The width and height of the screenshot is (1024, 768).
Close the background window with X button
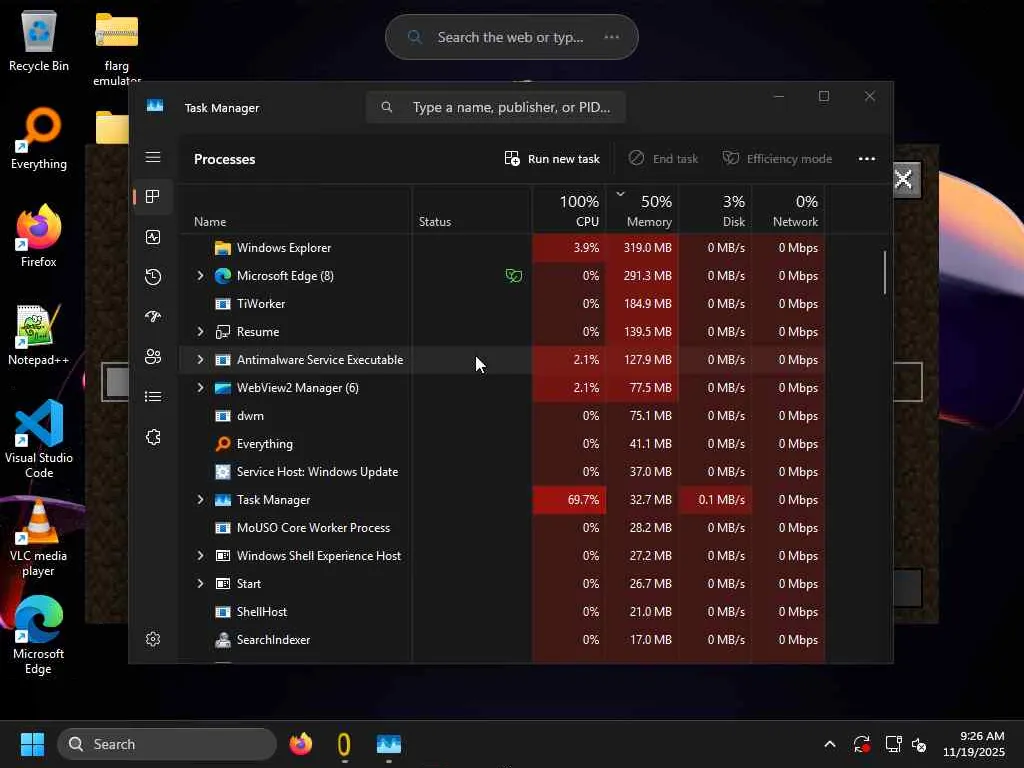904,179
